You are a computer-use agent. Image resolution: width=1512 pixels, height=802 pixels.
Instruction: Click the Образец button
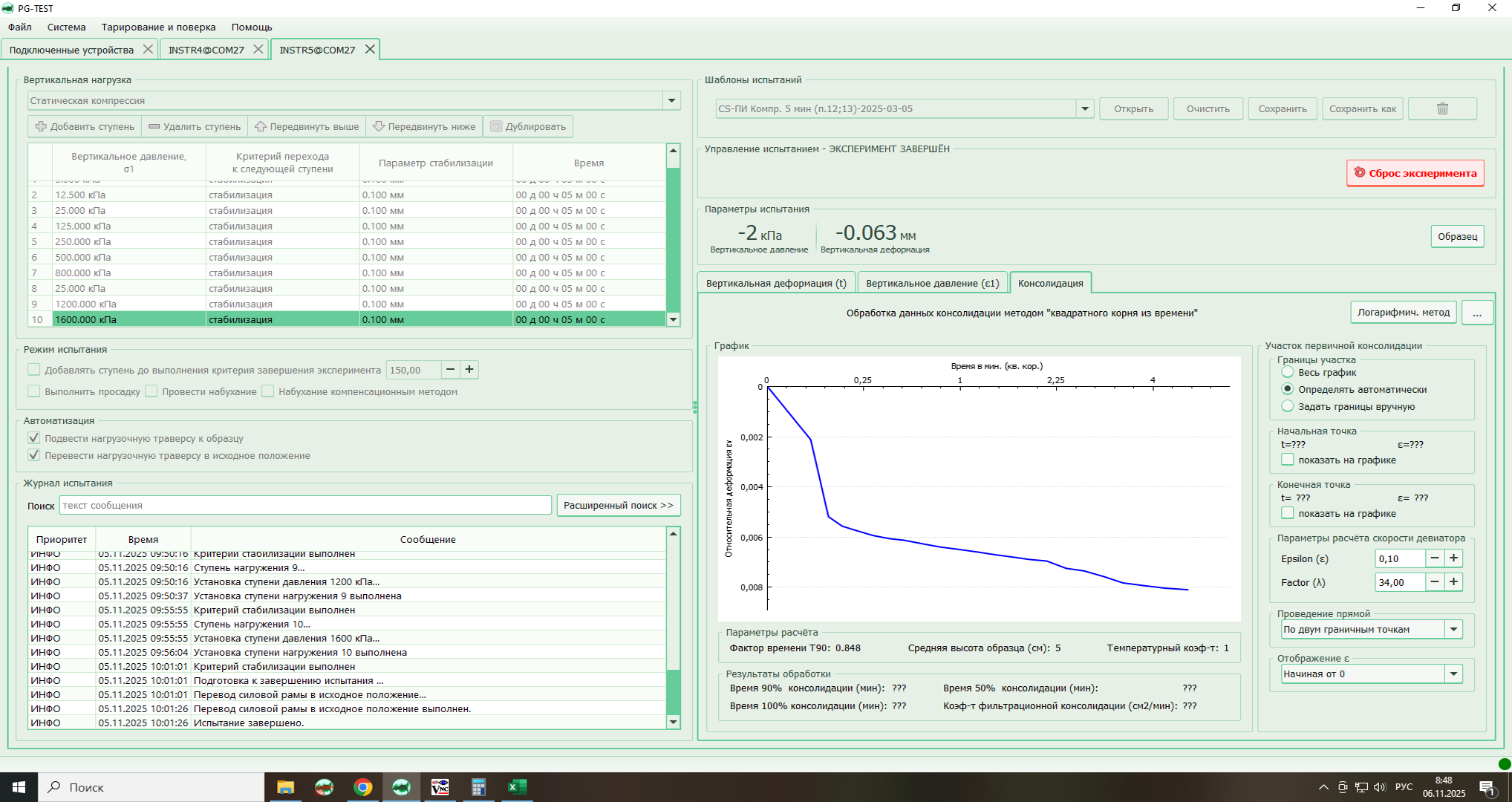(1457, 236)
